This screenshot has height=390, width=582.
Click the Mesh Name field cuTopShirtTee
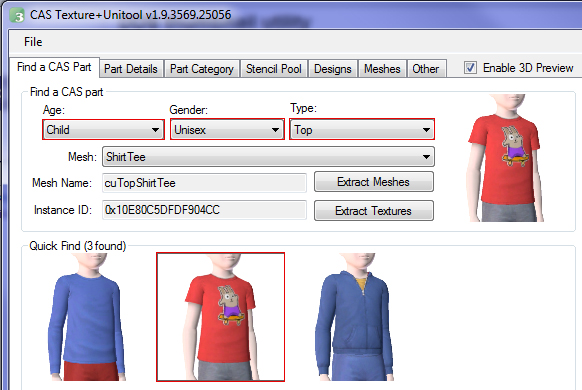204,183
